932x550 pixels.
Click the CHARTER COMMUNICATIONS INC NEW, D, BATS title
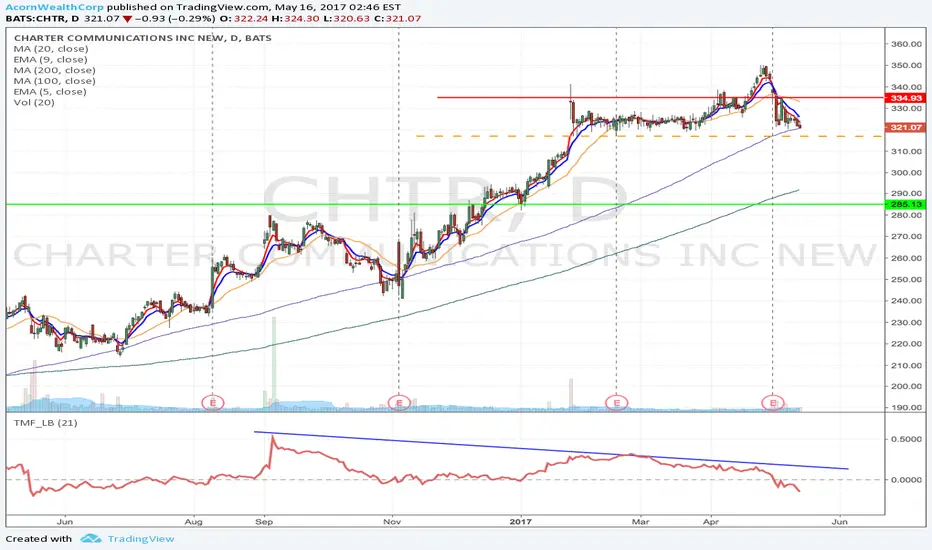point(143,38)
